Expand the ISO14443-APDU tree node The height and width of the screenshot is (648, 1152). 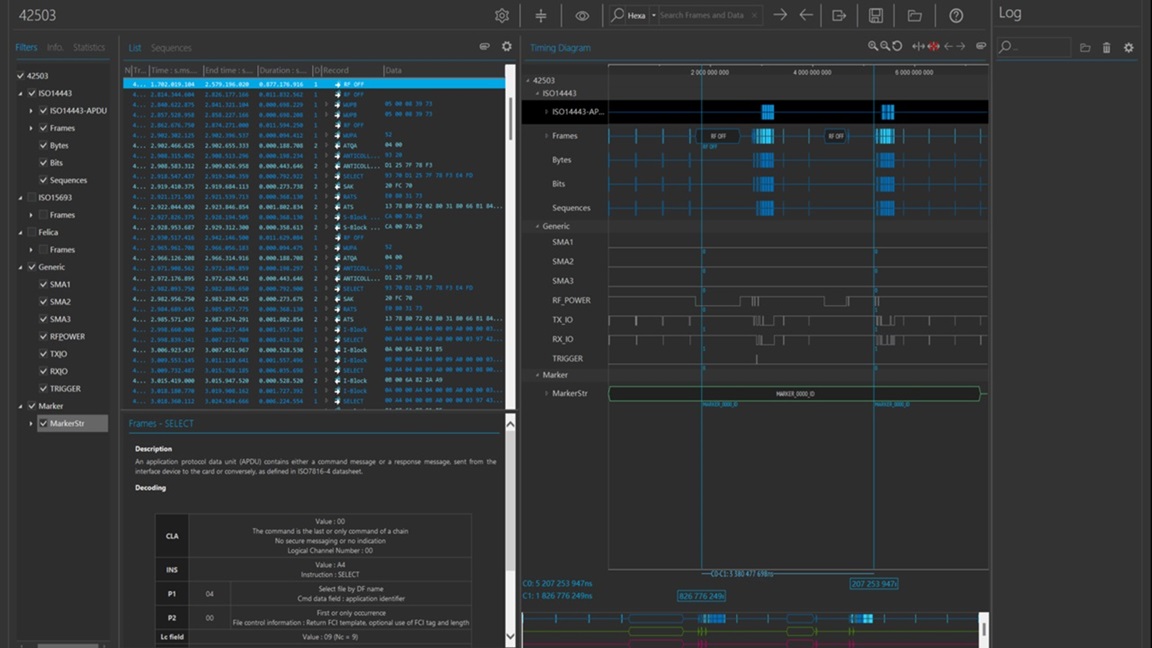pos(31,111)
